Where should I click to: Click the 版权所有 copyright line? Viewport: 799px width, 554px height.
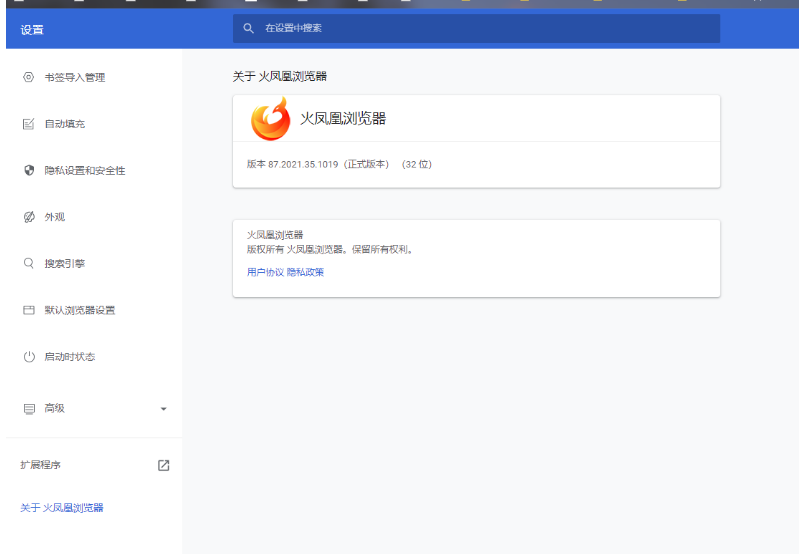(330, 249)
